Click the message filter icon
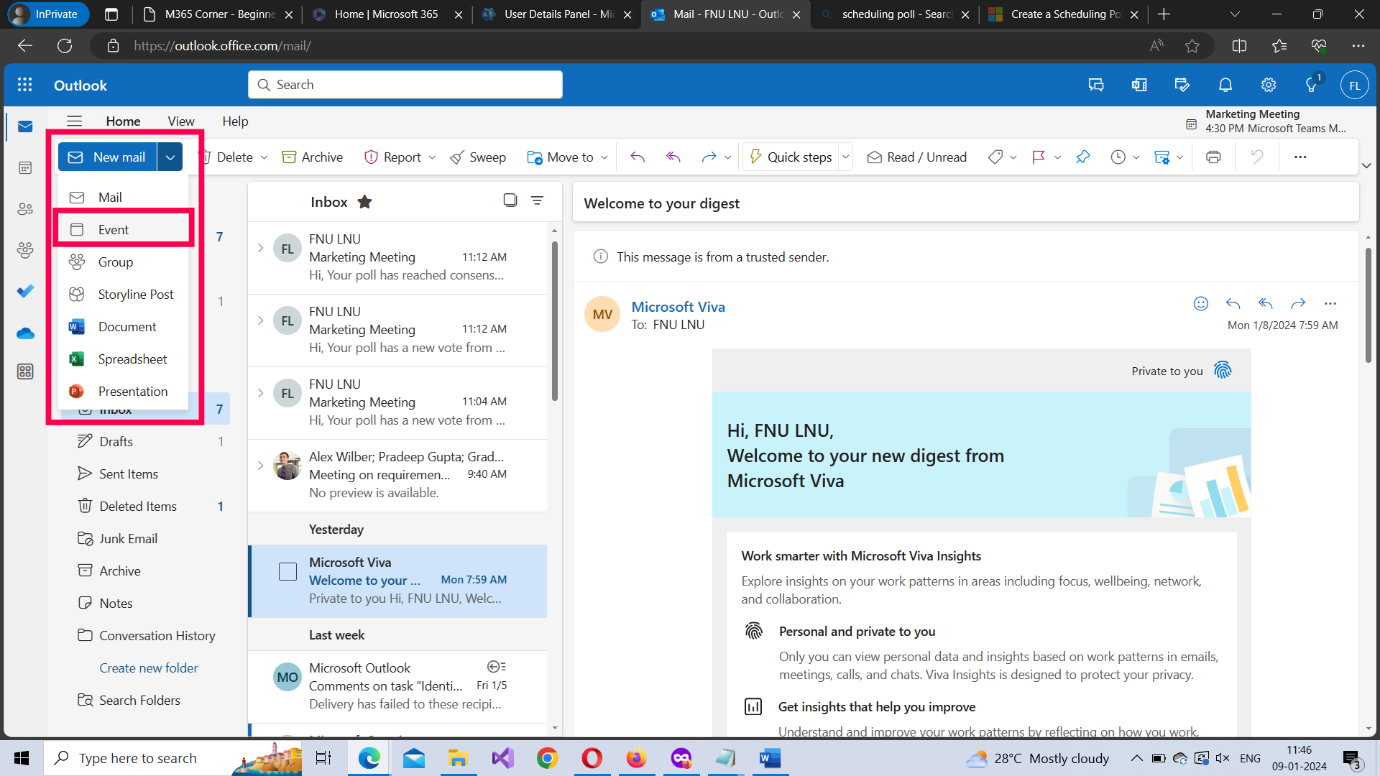The height and width of the screenshot is (776, 1380). click(x=537, y=201)
